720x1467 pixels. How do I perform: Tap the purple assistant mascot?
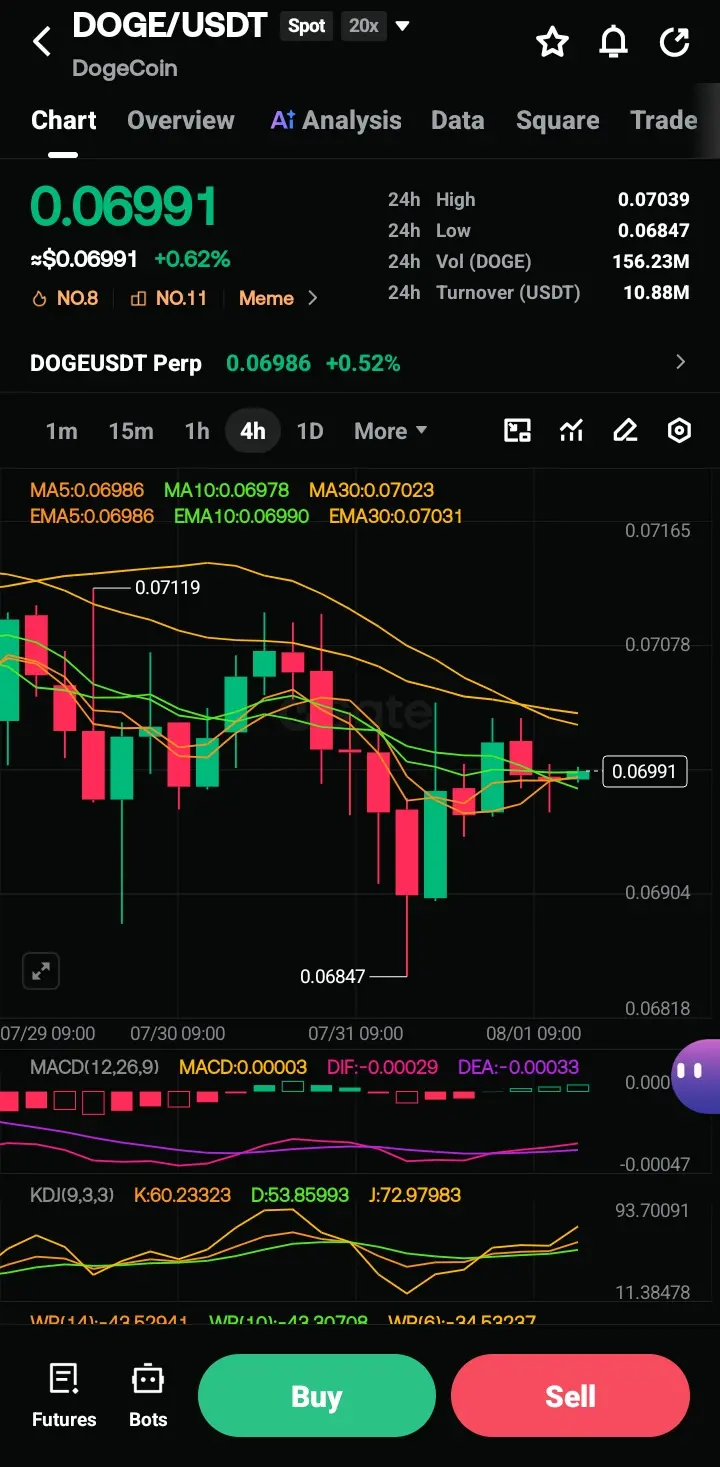(696, 1075)
